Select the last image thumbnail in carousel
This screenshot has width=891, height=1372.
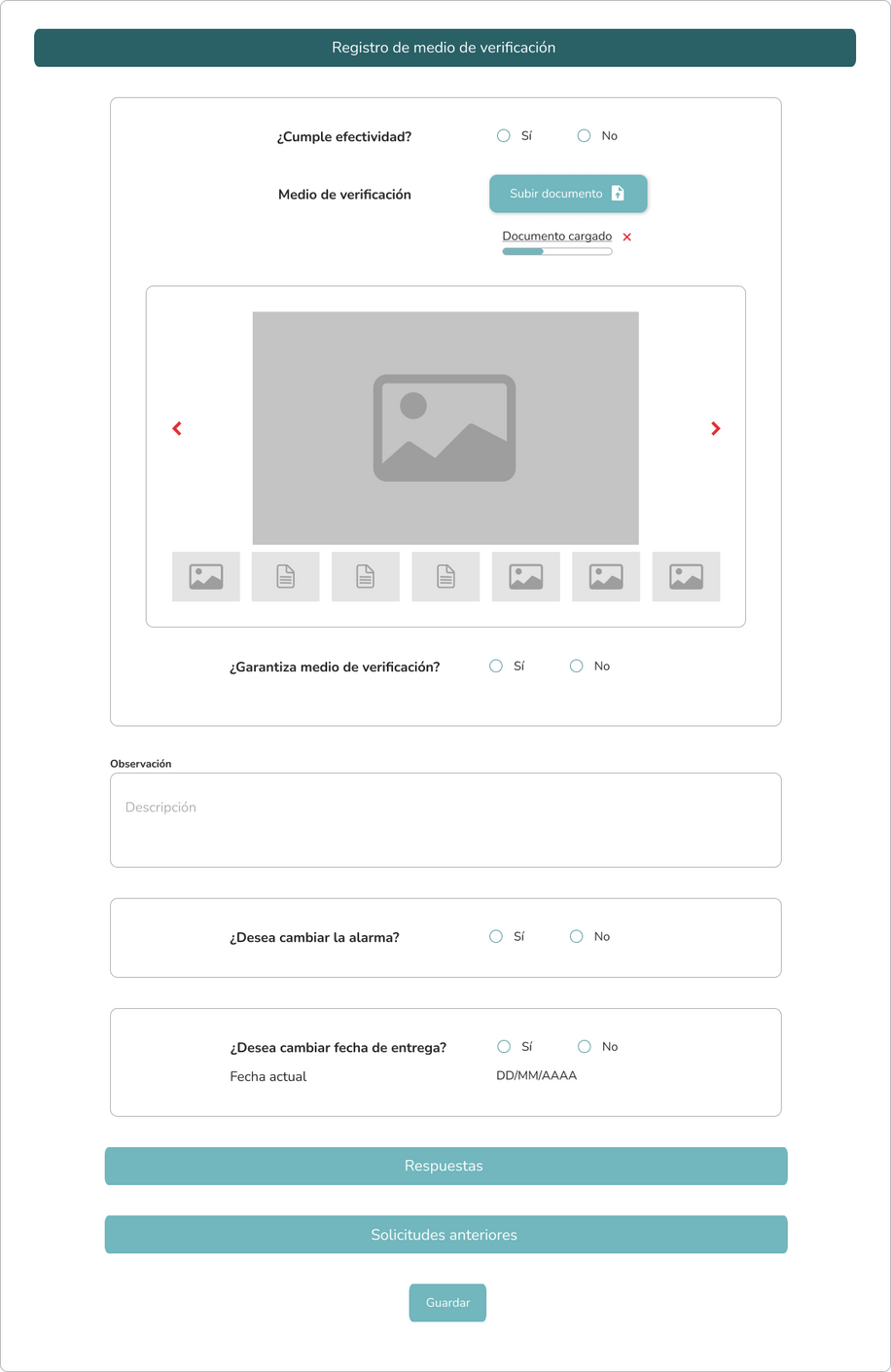coord(686,577)
